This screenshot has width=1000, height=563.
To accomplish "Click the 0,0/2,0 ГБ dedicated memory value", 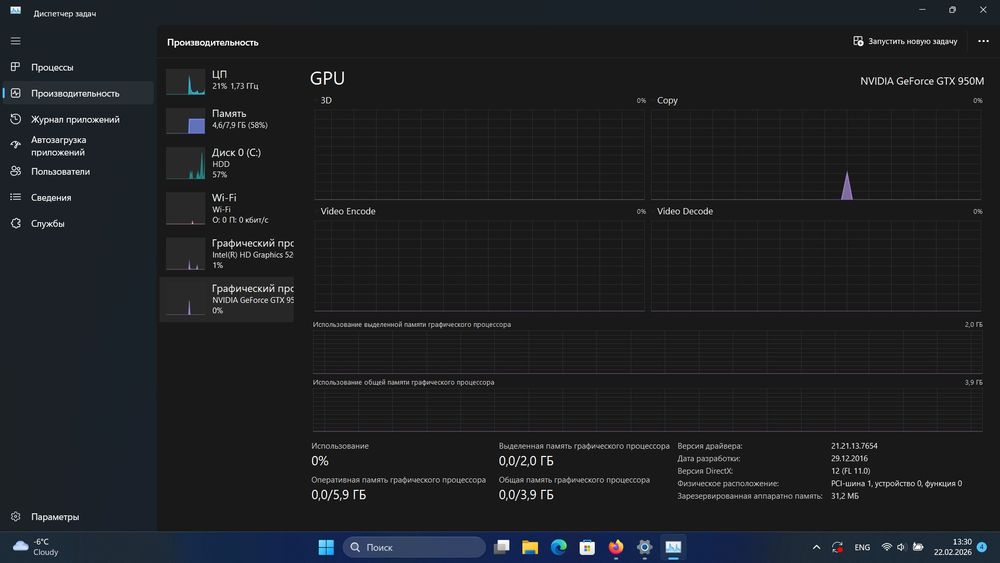I will (x=526, y=461).
